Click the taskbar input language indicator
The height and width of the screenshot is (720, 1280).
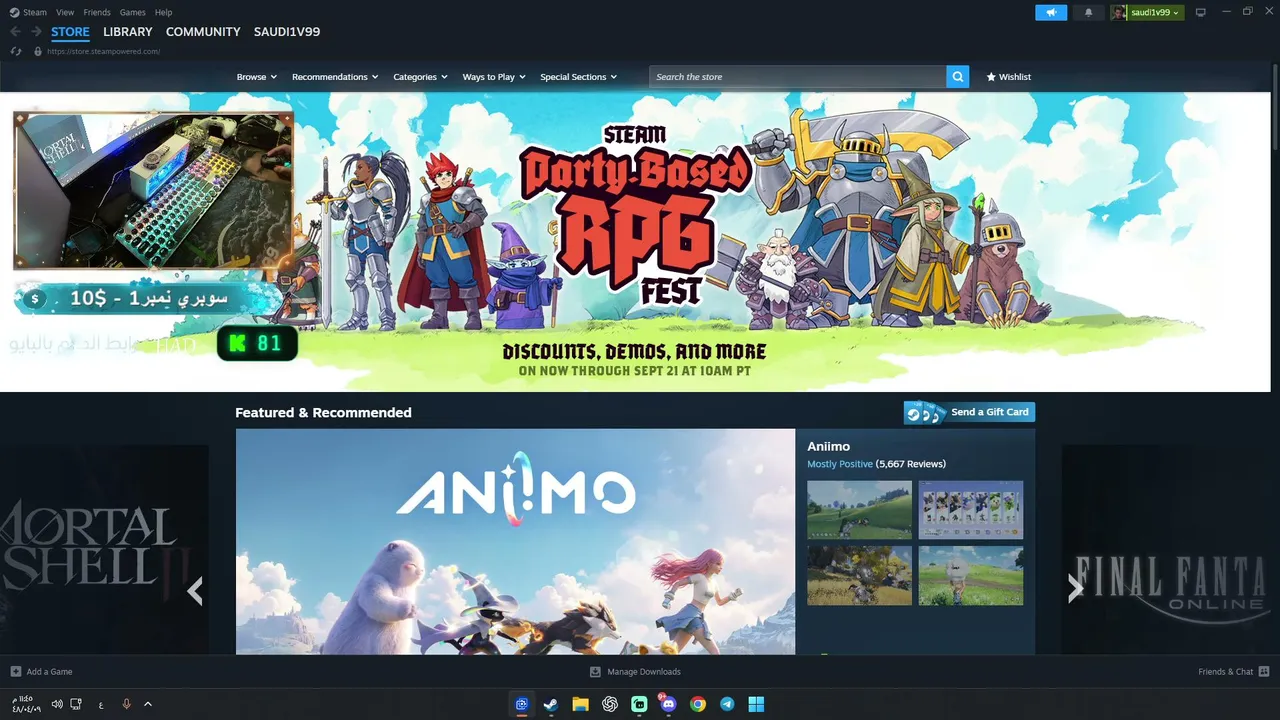(x=101, y=704)
